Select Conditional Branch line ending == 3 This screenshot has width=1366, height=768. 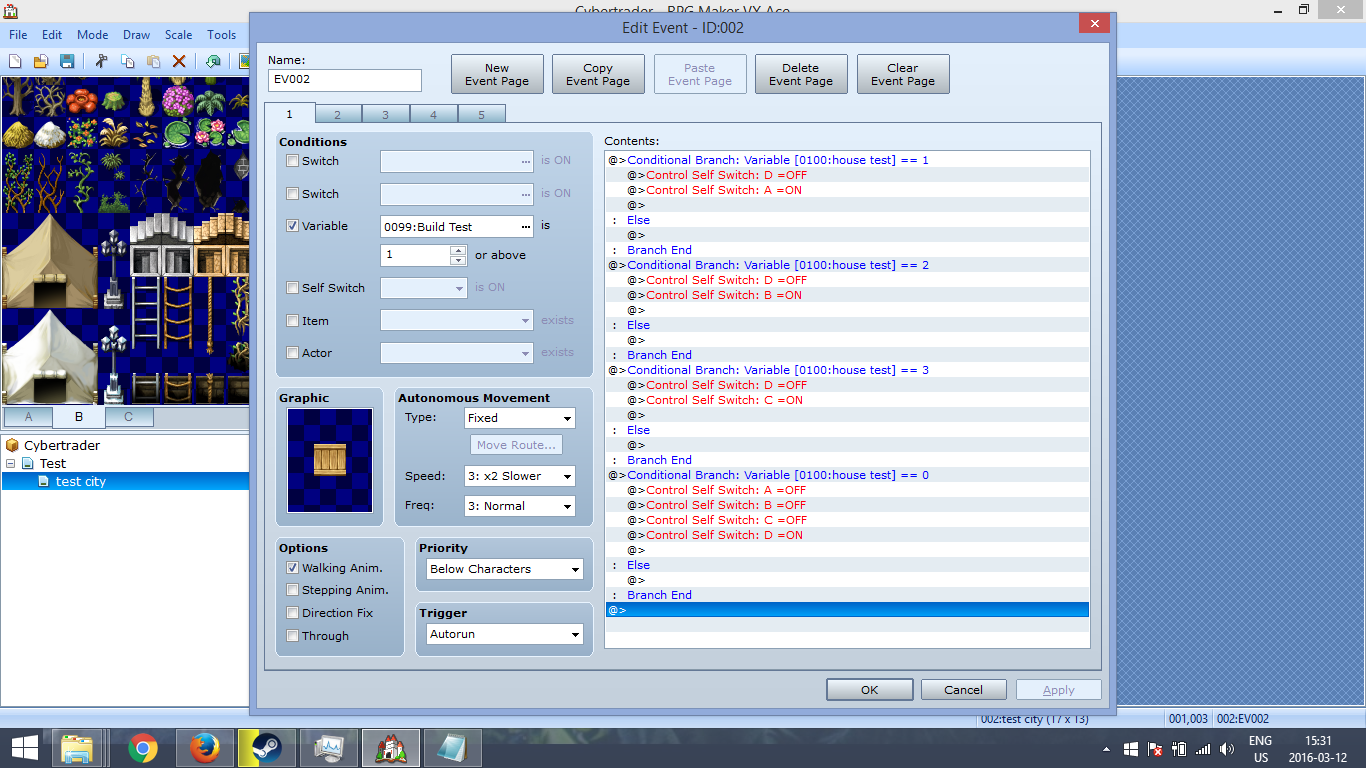[x=847, y=370]
